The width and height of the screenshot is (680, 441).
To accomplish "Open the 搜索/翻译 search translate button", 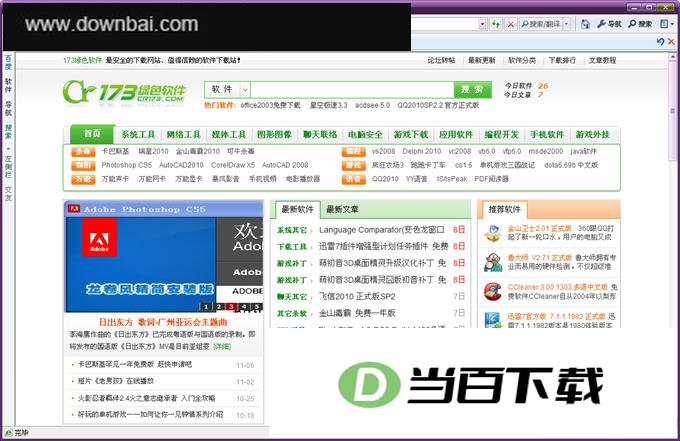I will [541, 24].
